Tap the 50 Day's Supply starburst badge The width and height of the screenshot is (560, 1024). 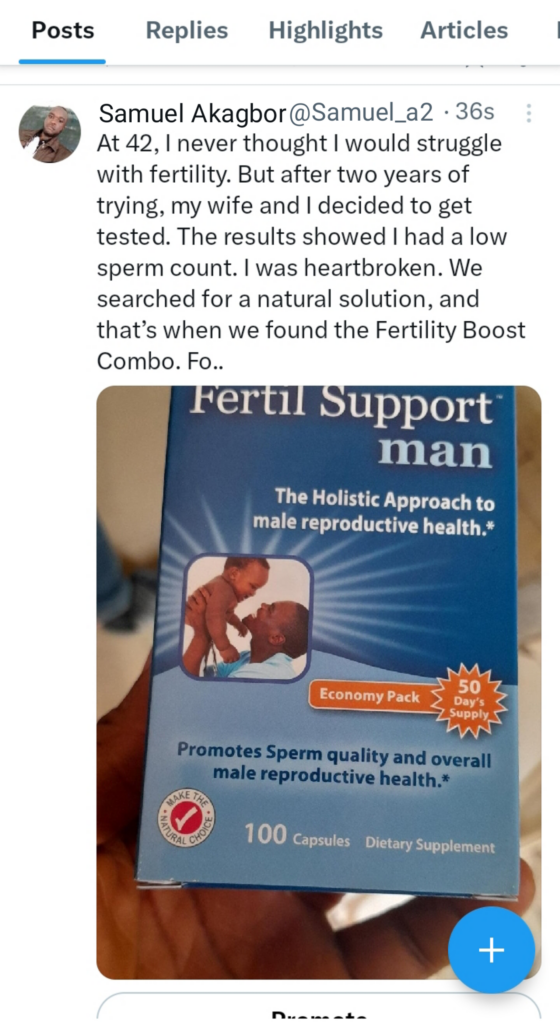[469, 701]
